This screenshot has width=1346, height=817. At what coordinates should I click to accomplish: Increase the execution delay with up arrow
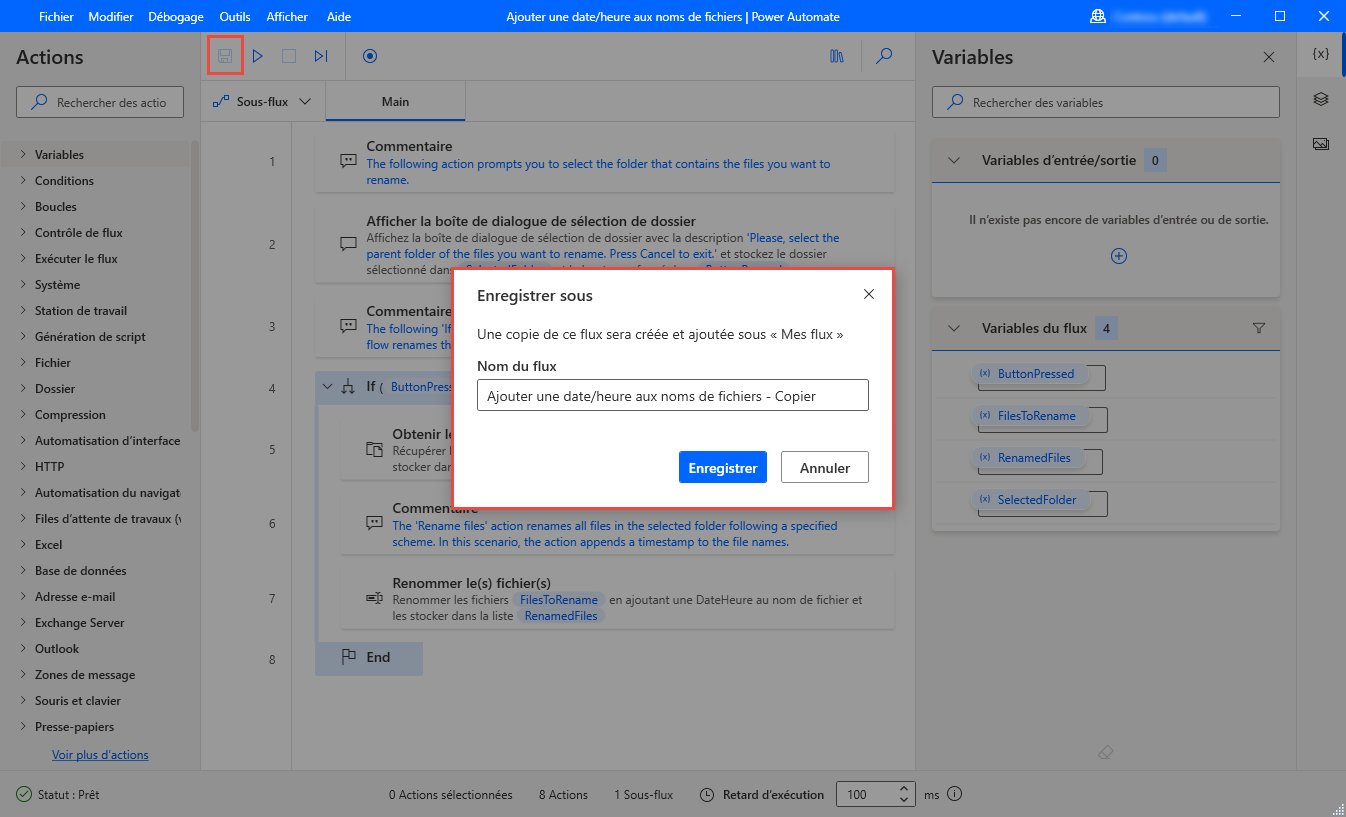[904, 789]
